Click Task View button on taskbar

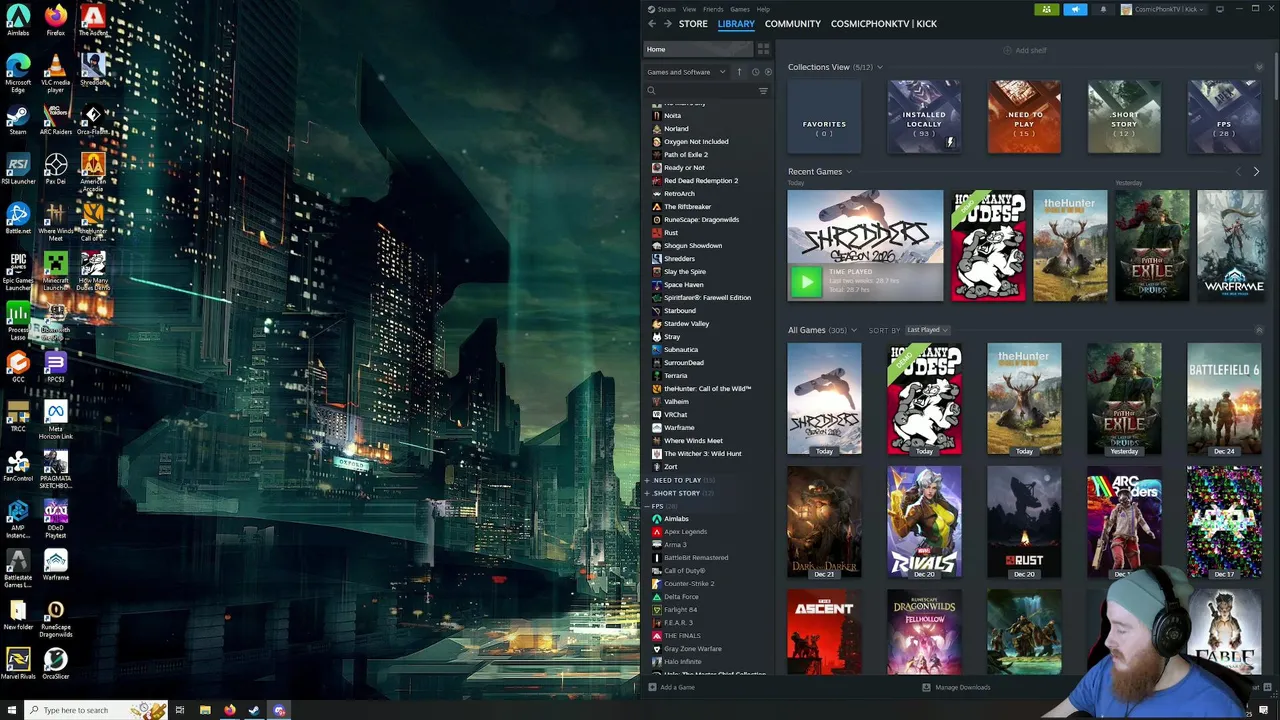[180, 710]
